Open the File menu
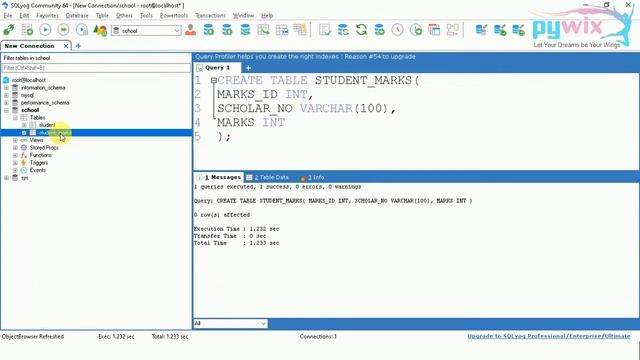Screen dimensions: 640x360 (8, 16)
